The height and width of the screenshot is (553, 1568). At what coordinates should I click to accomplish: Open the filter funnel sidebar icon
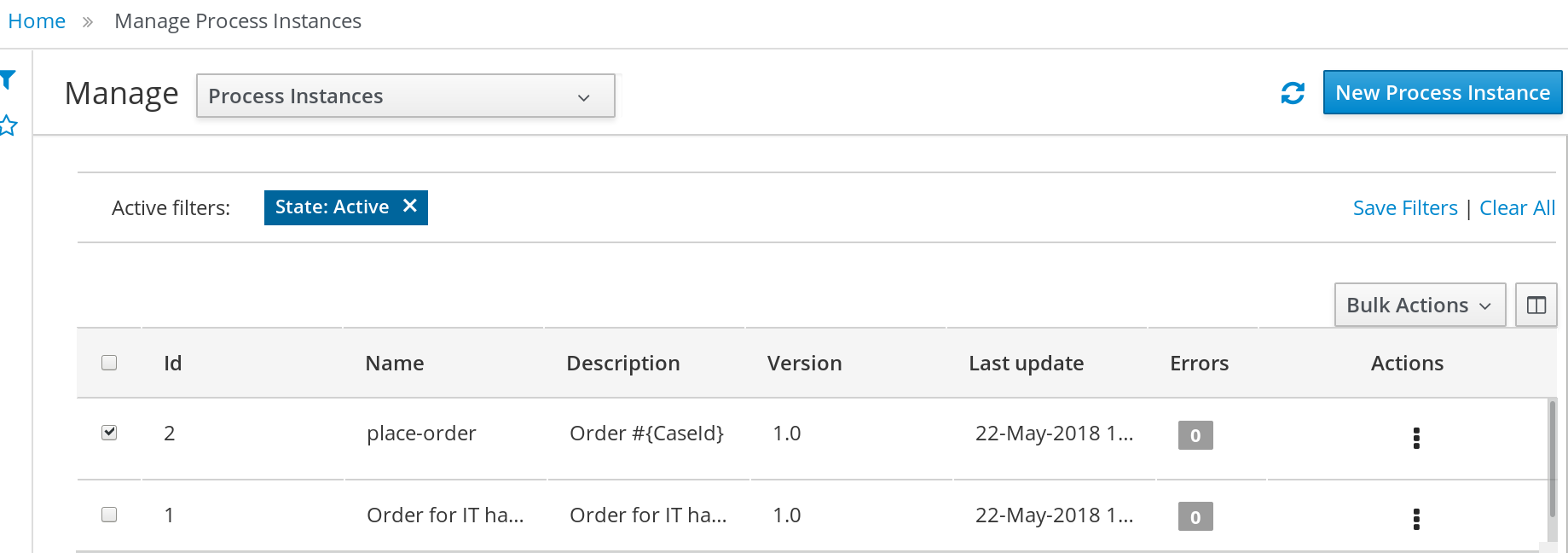[x=9, y=80]
